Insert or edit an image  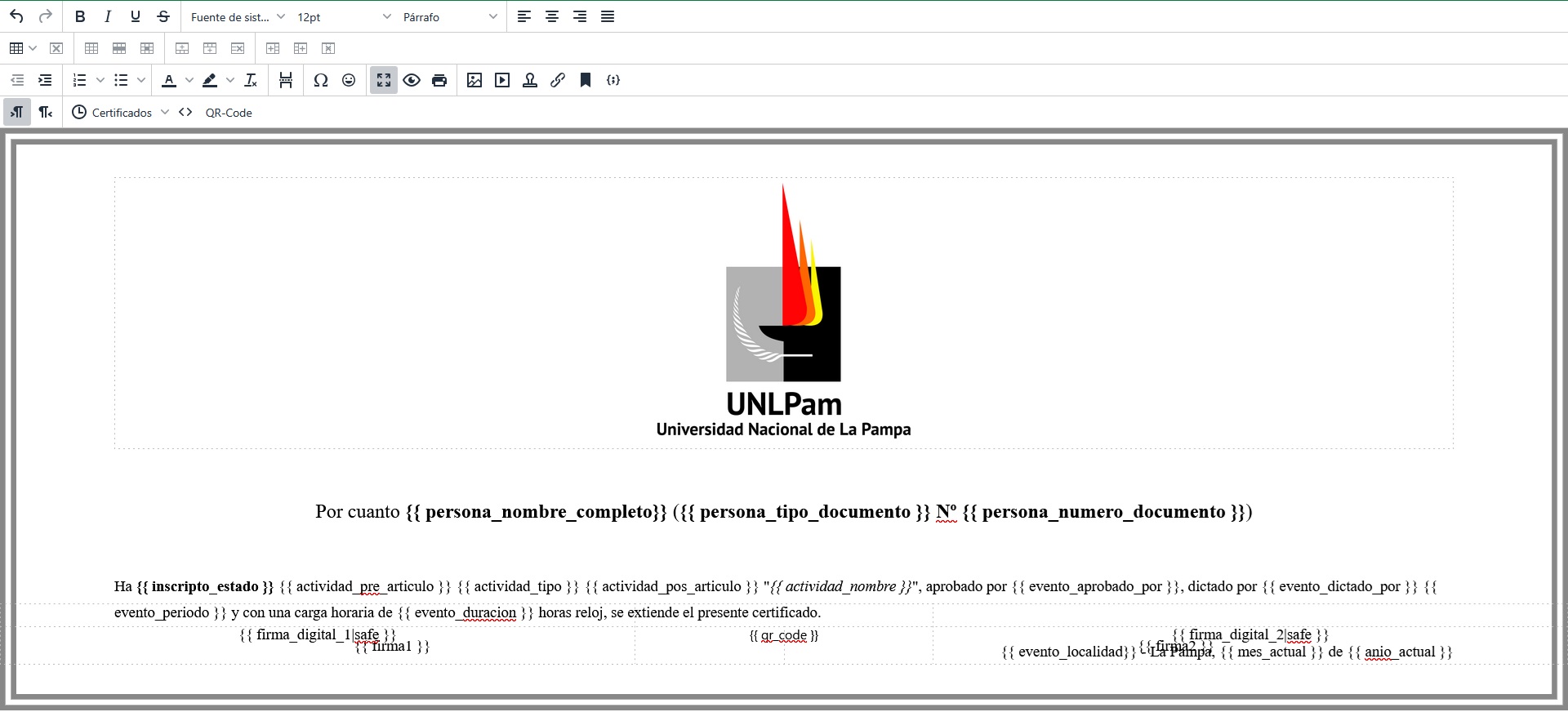click(x=474, y=80)
